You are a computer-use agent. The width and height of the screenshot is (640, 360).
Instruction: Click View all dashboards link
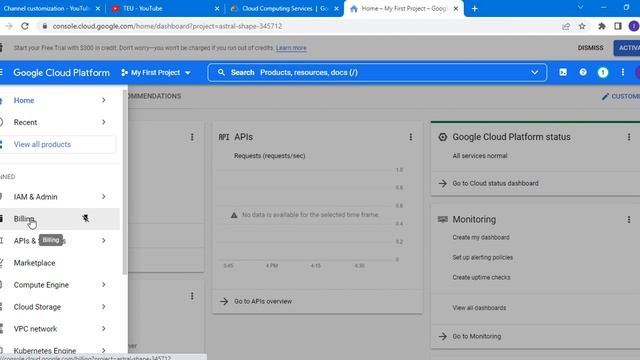tap(479, 308)
